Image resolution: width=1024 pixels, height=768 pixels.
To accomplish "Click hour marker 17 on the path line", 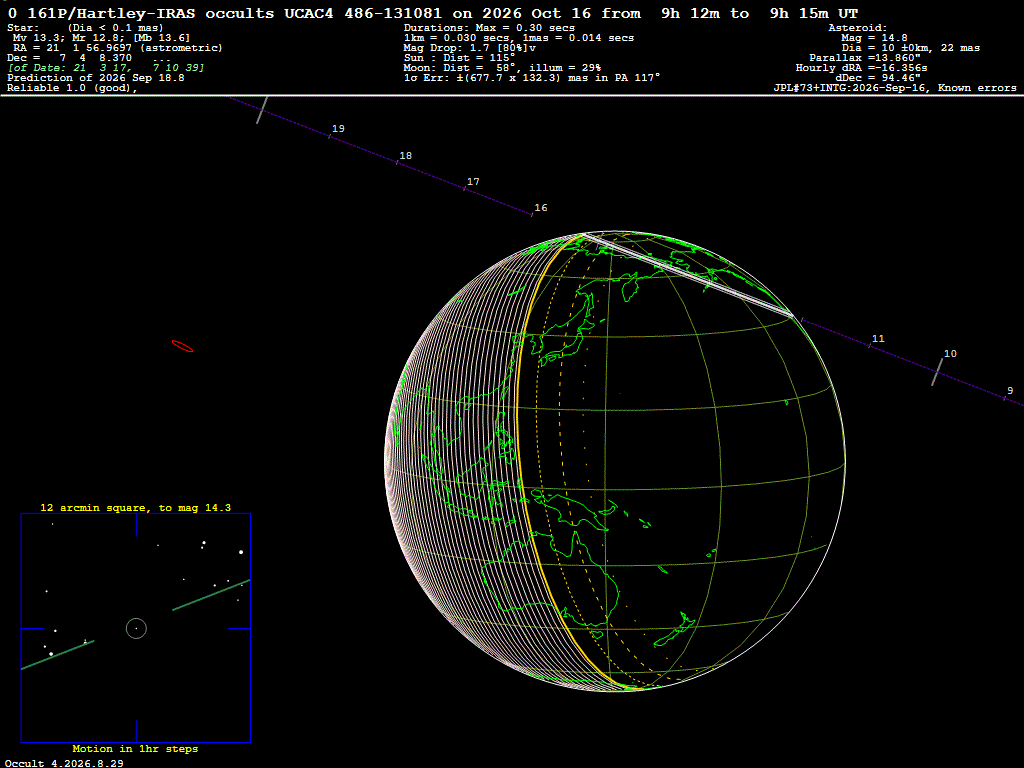I will [x=473, y=182].
